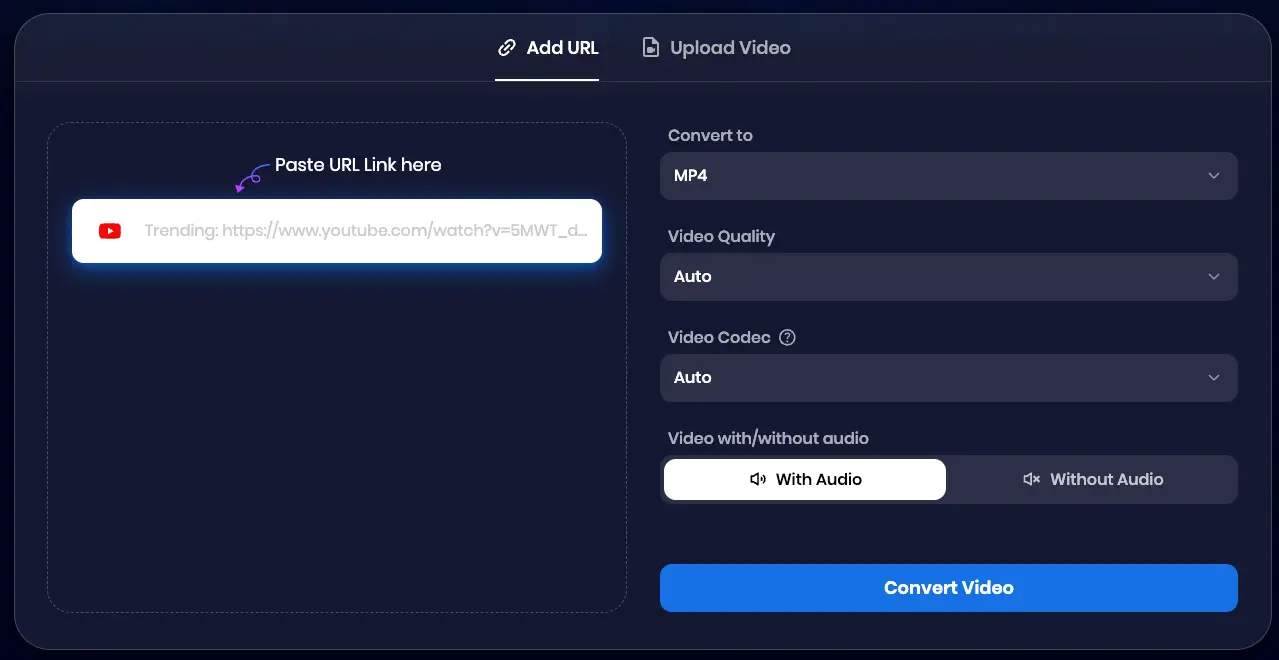Toggle the audio selector to Without Audio

[1093, 479]
